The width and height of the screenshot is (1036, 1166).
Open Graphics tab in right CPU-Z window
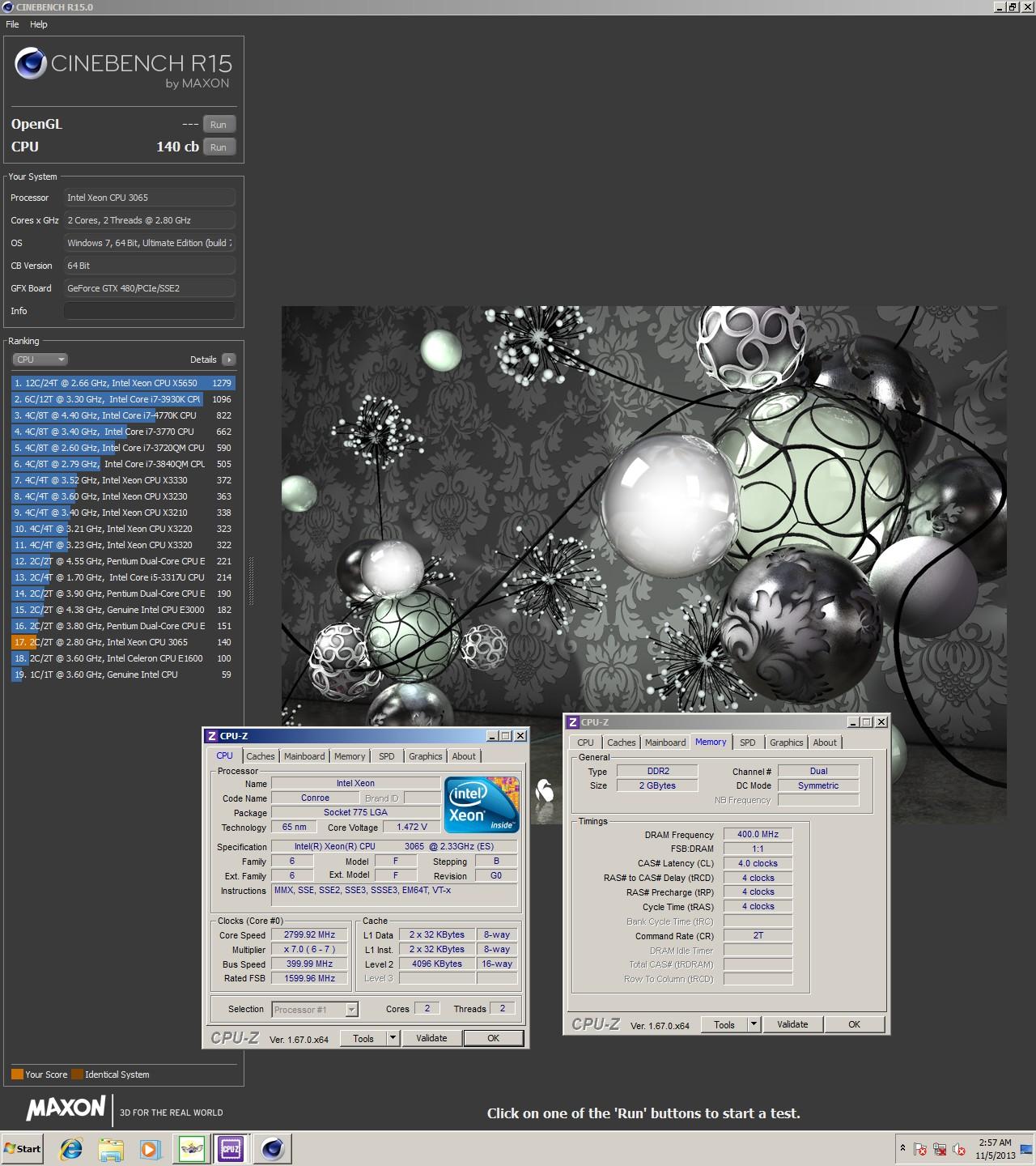787,743
